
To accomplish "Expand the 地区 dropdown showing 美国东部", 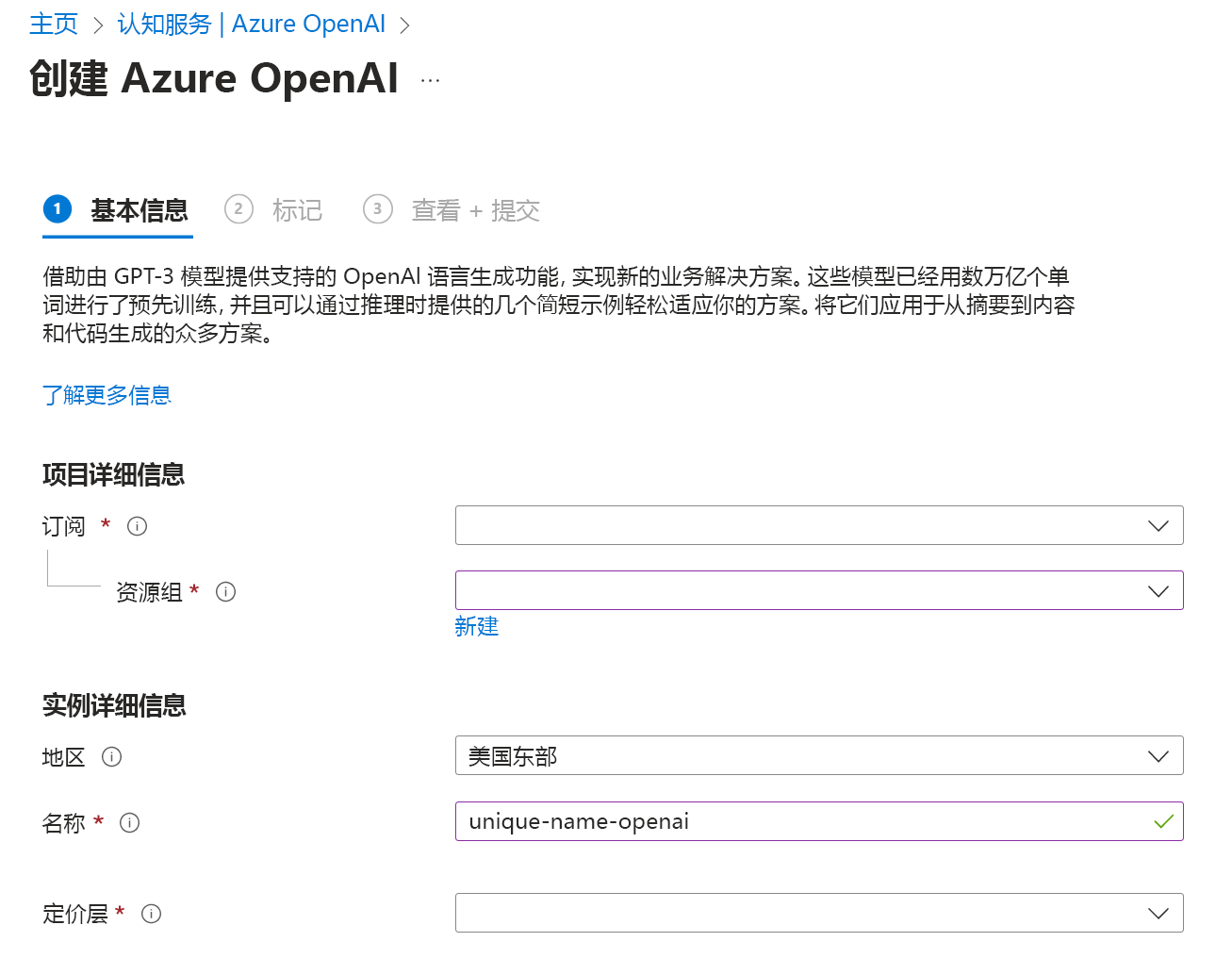I will click(819, 755).
